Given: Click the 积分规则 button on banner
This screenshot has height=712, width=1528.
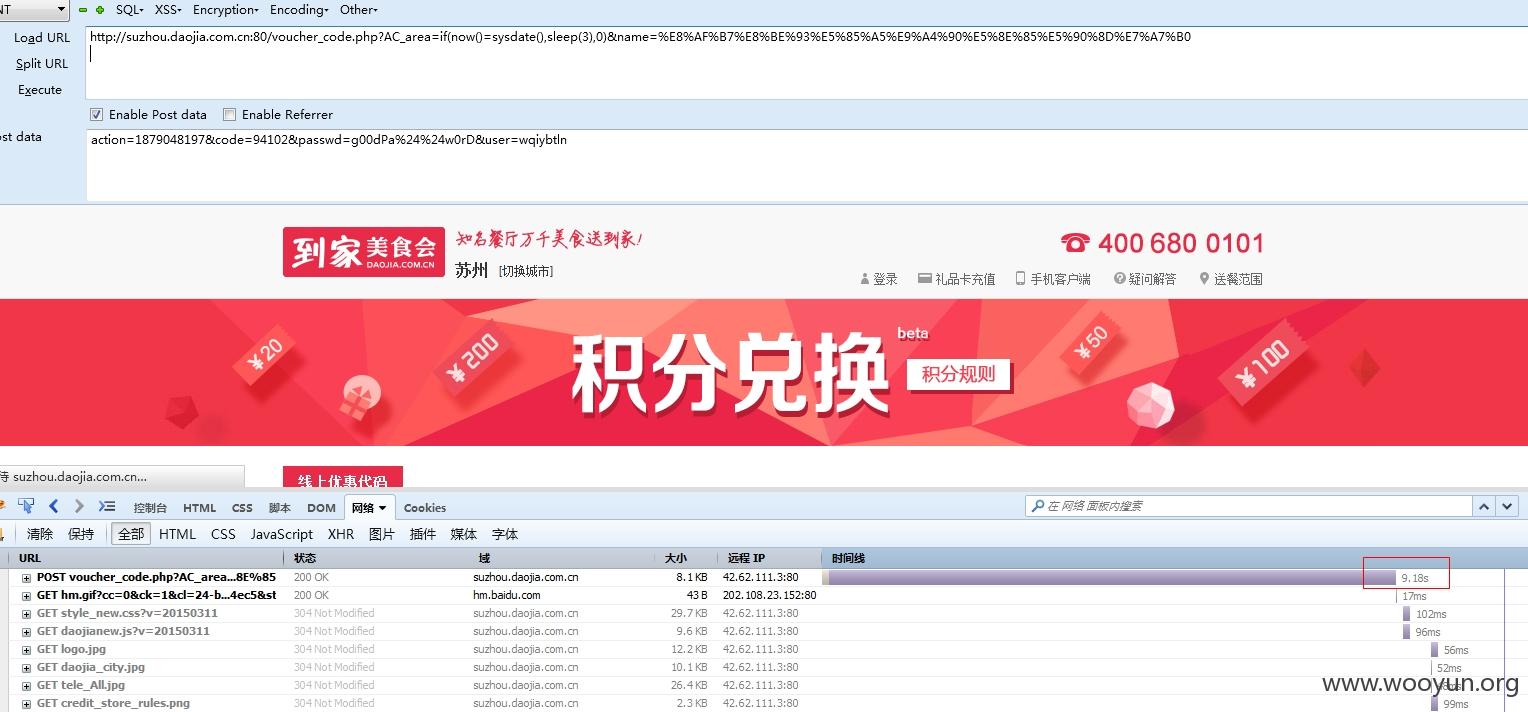Looking at the screenshot, I should click(959, 375).
